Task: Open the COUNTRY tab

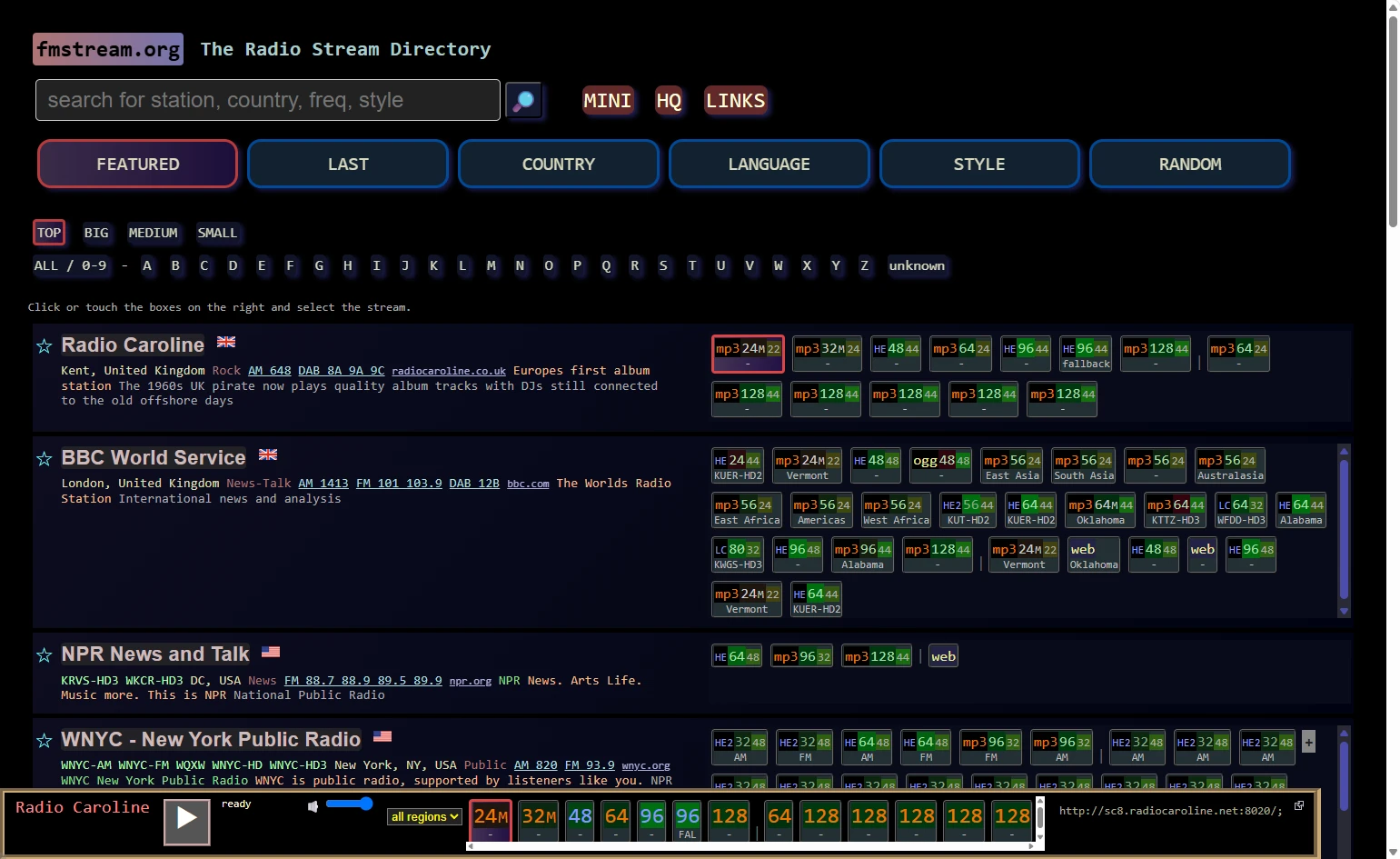Action: (x=559, y=165)
